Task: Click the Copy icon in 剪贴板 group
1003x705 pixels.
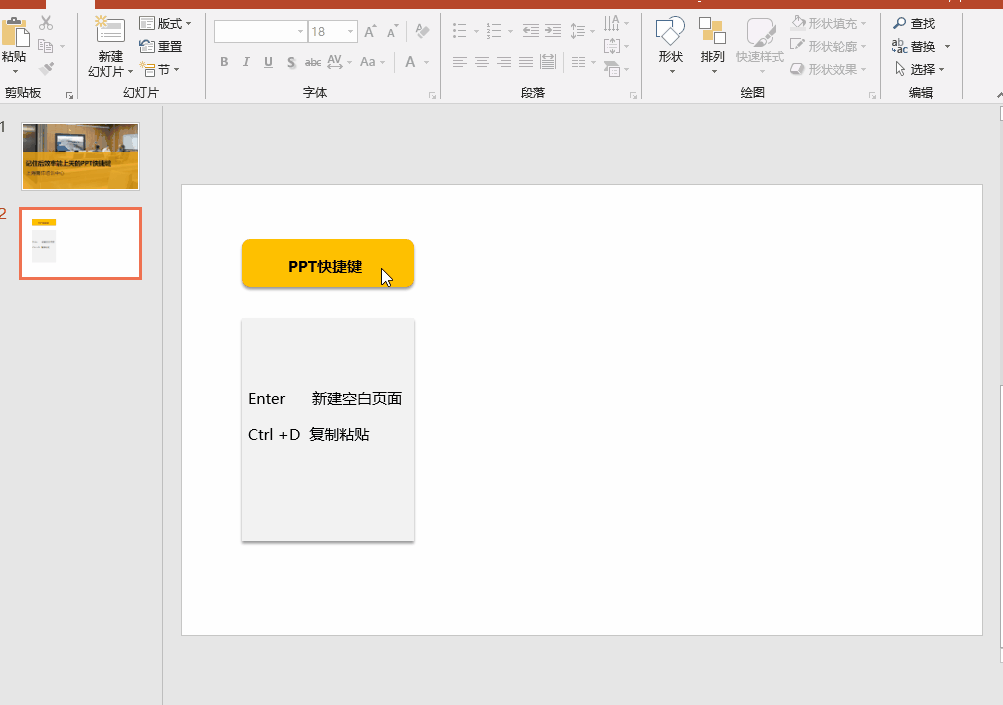Action: pos(45,45)
